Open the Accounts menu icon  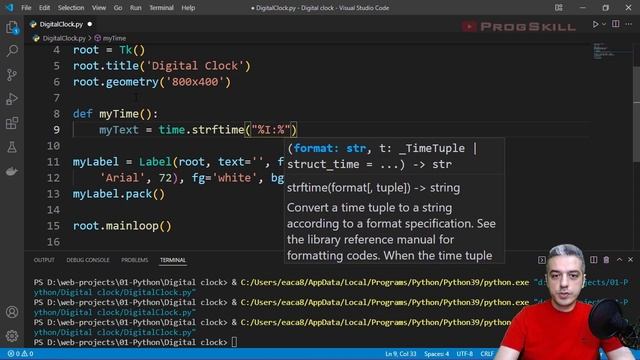coord(12,312)
